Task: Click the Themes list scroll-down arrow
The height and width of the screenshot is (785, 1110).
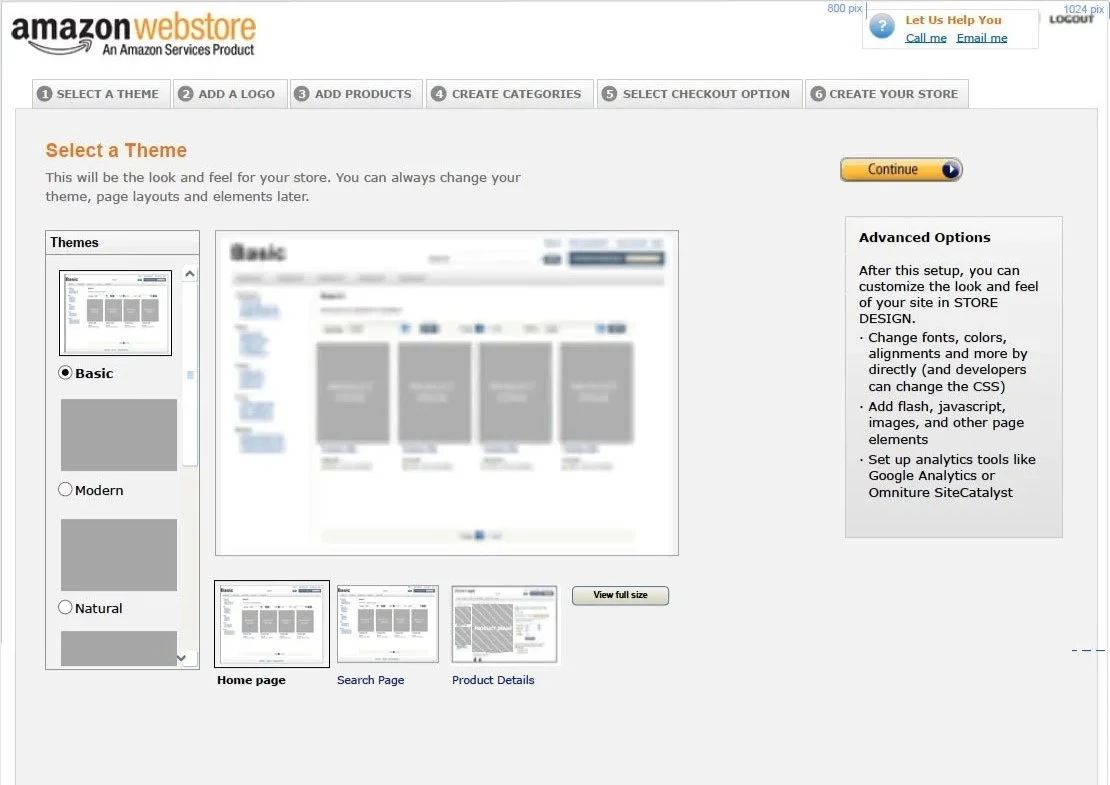Action: [x=182, y=658]
